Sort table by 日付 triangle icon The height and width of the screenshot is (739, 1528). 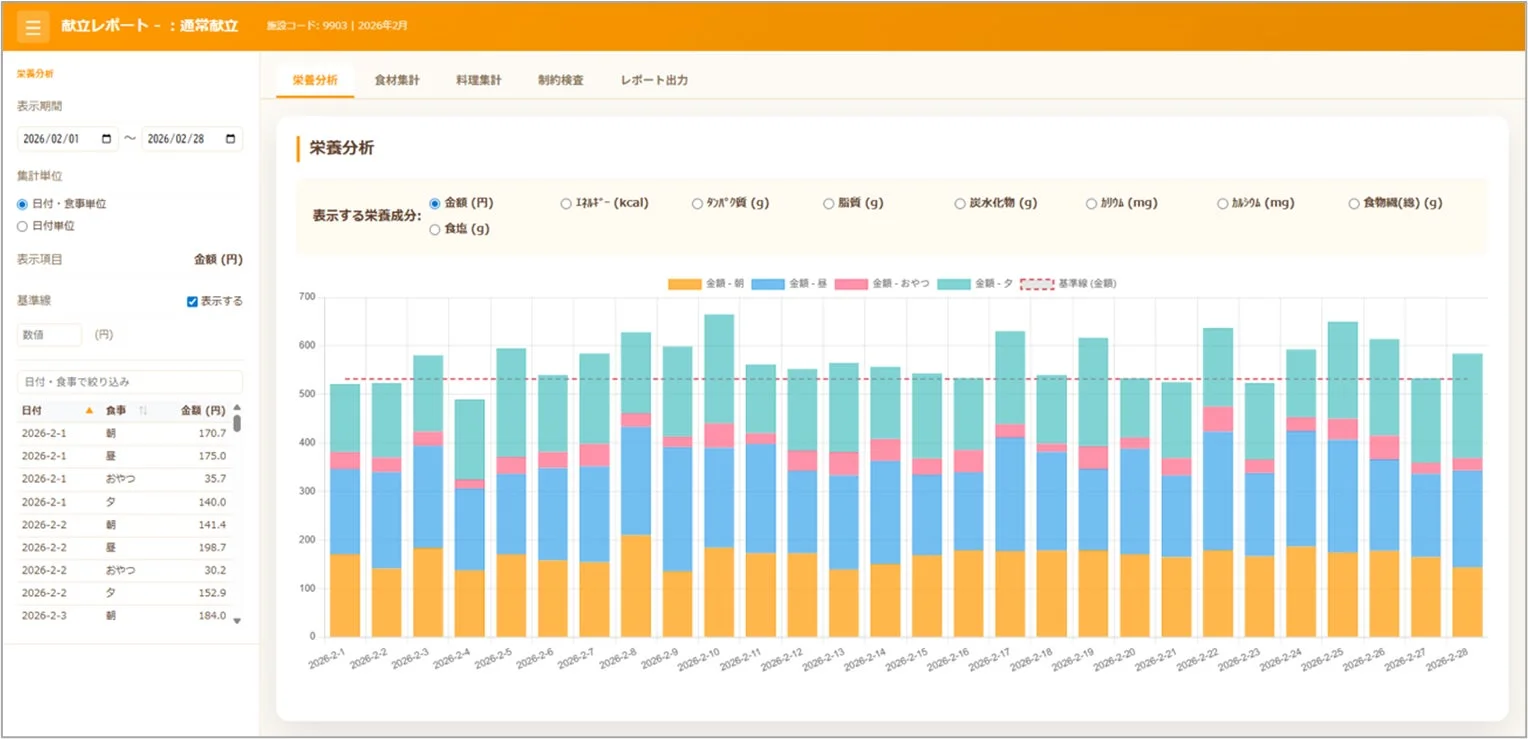90,410
